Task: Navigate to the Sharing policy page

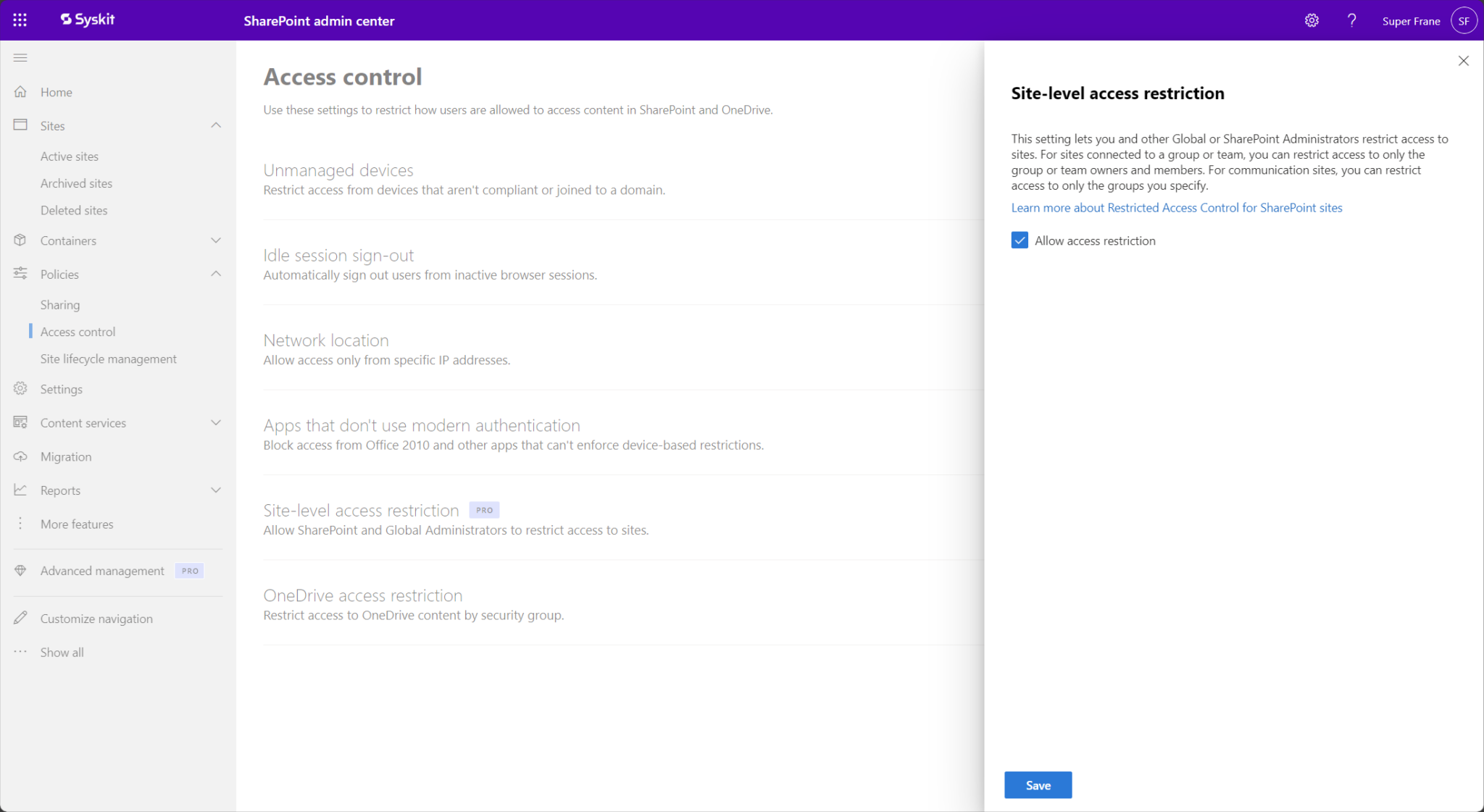Action: pyautogui.click(x=60, y=304)
